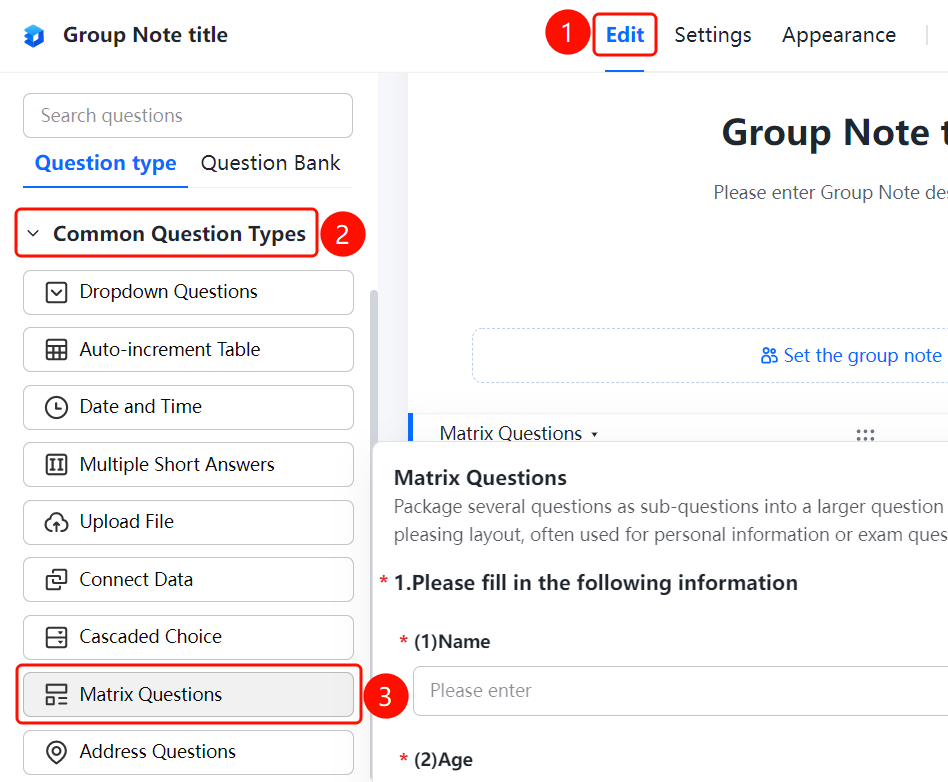Add an Address Questions item

(188, 752)
